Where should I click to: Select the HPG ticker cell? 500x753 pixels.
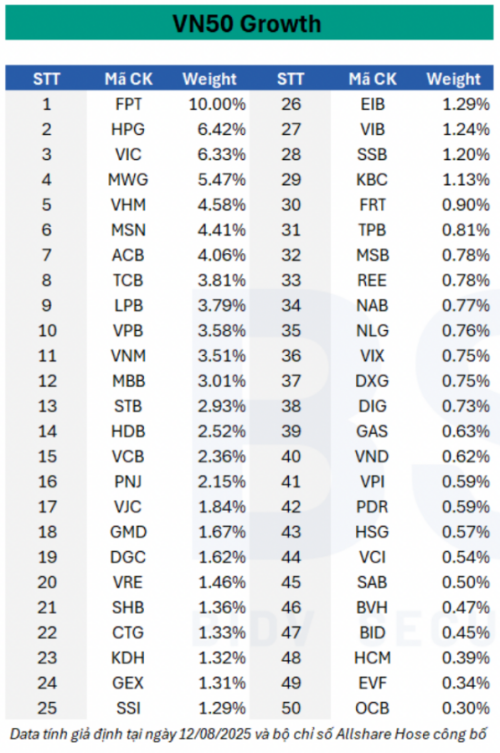[128, 129]
